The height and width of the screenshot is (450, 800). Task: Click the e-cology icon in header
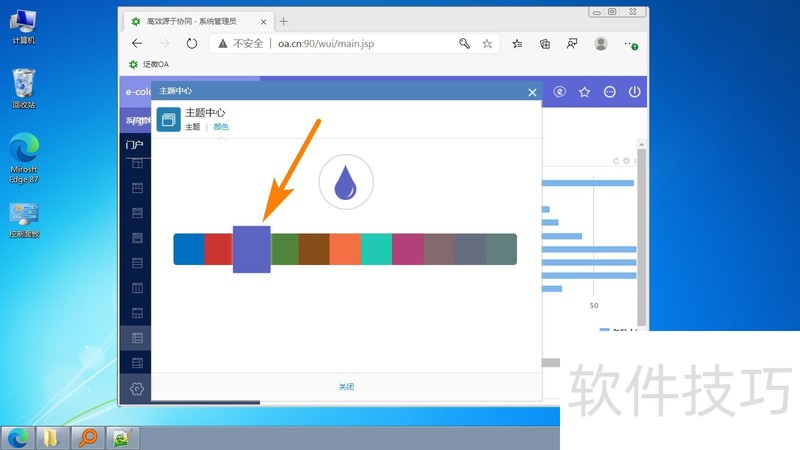pos(560,92)
